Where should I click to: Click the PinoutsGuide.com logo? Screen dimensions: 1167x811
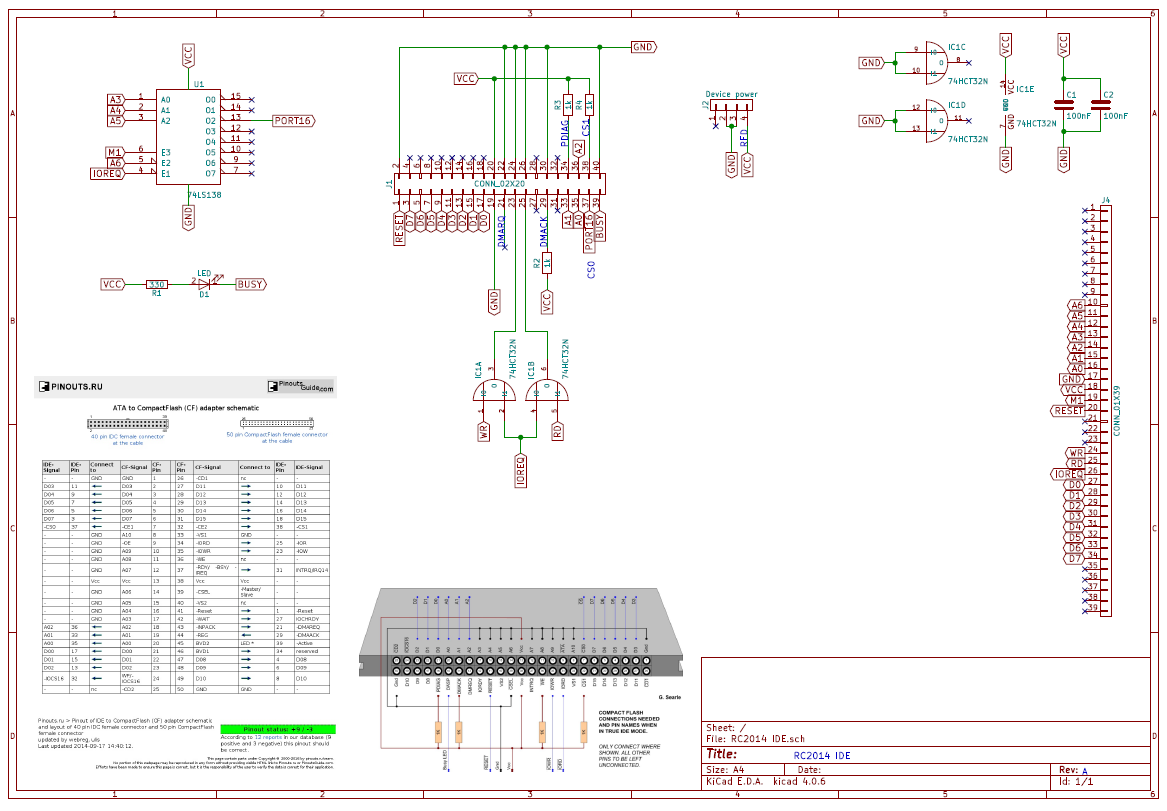[300, 386]
